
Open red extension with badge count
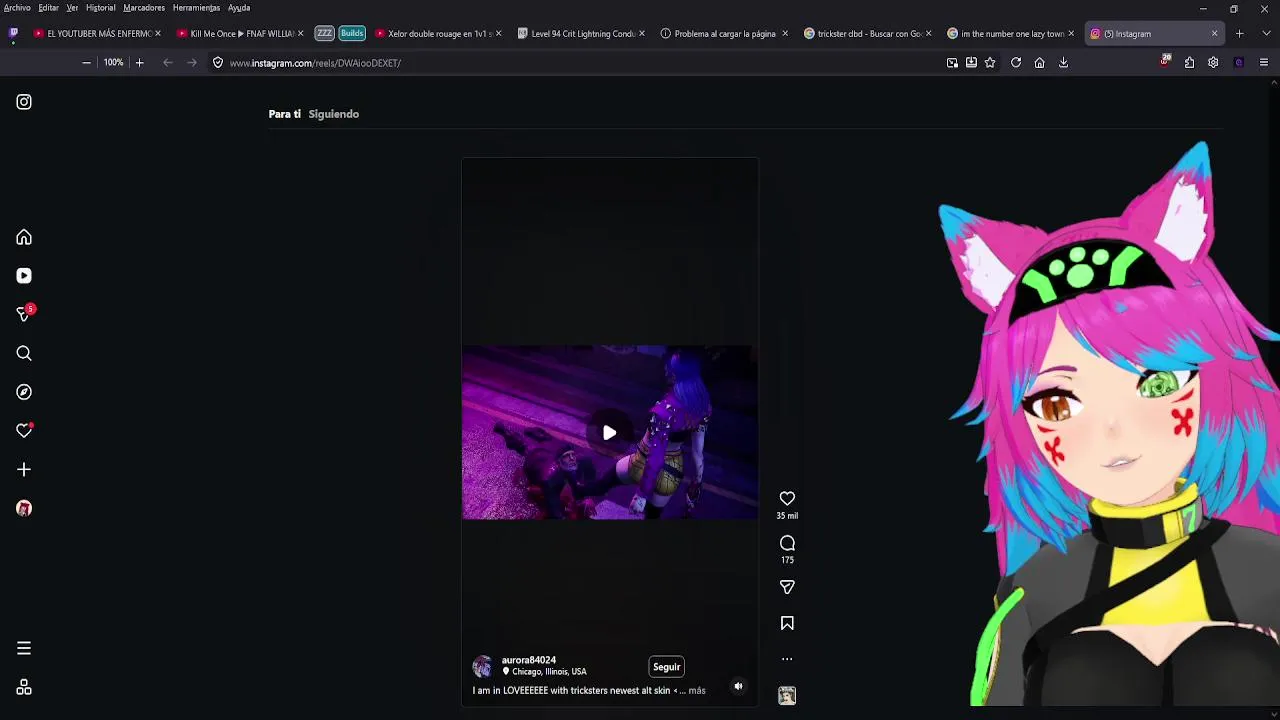click(1165, 62)
